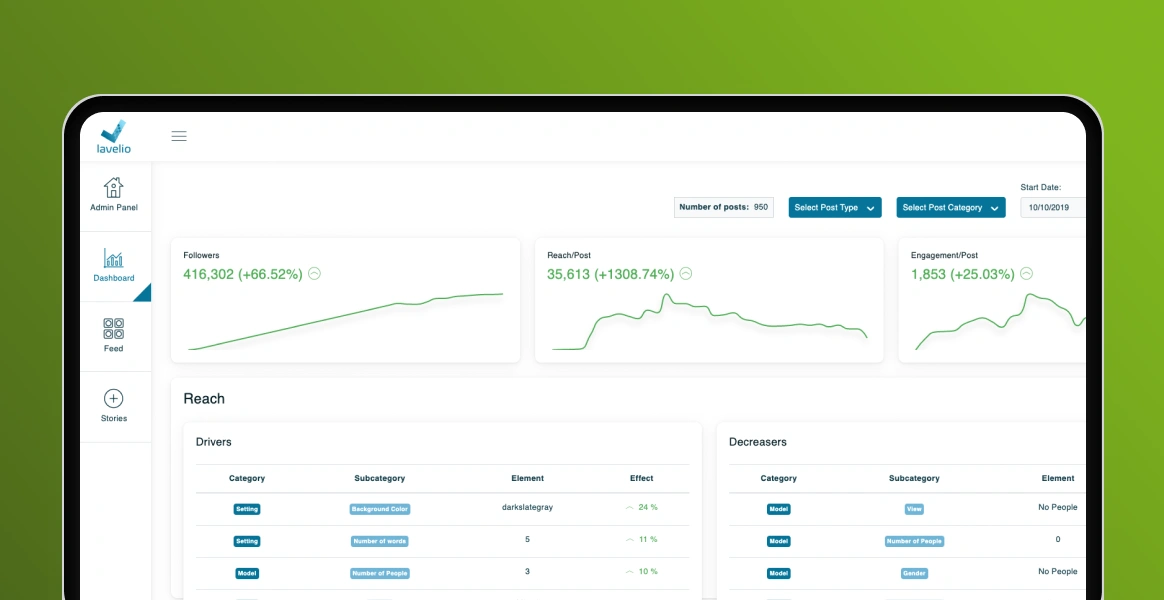Select the Dashboard chart icon
The height and width of the screenshot is (600, 1164).
click(x=114, y=258)
